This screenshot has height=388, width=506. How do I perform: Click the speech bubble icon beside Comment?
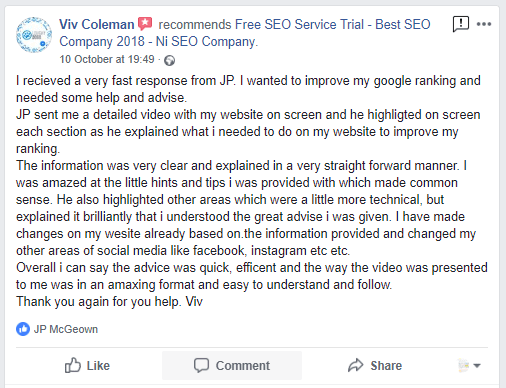(201, 365)
